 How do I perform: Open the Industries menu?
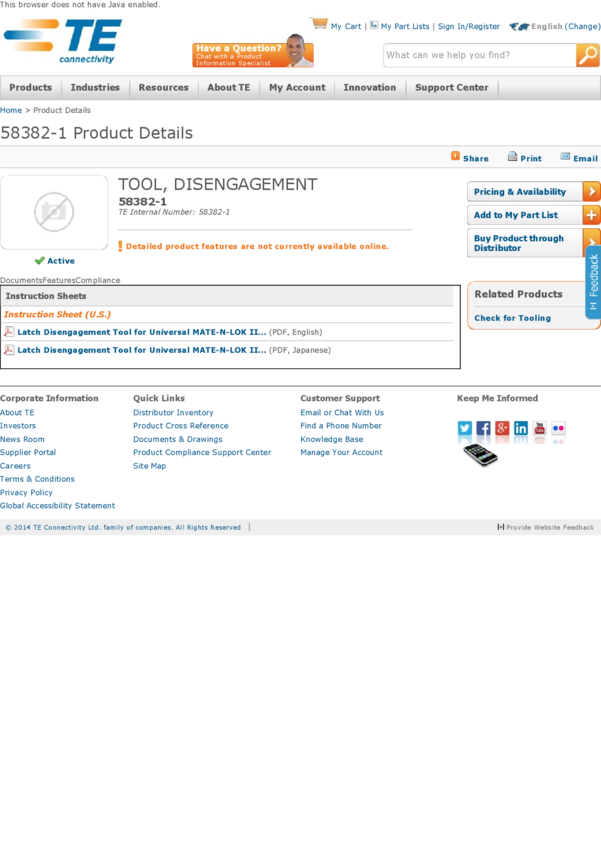(95, 87)
